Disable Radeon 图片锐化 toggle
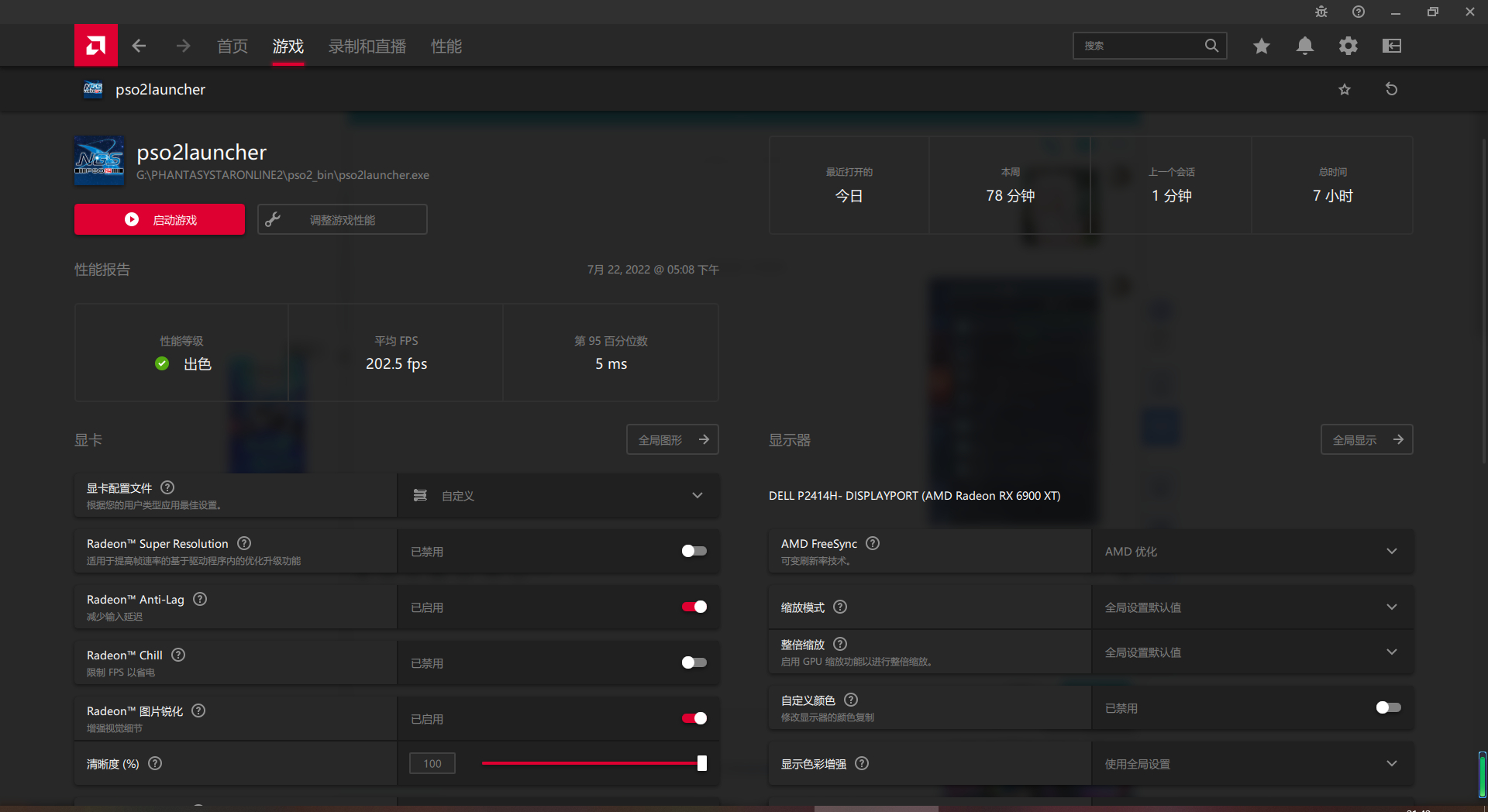The image size is (1488, 812). [694, 718]
